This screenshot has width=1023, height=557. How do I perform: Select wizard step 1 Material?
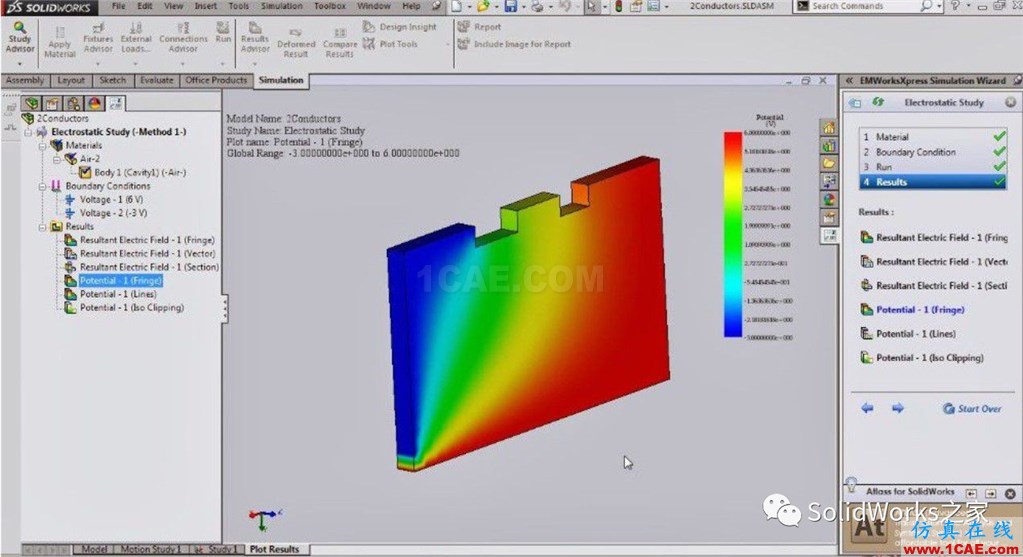click(934, 137)
